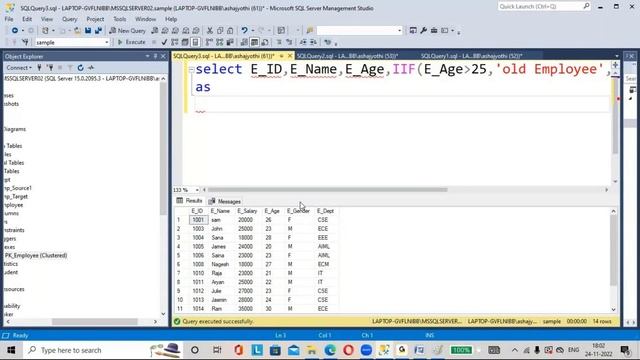Switch to the SQLQuery1.sql tab

pyautogui.click(x=472, y=56)
